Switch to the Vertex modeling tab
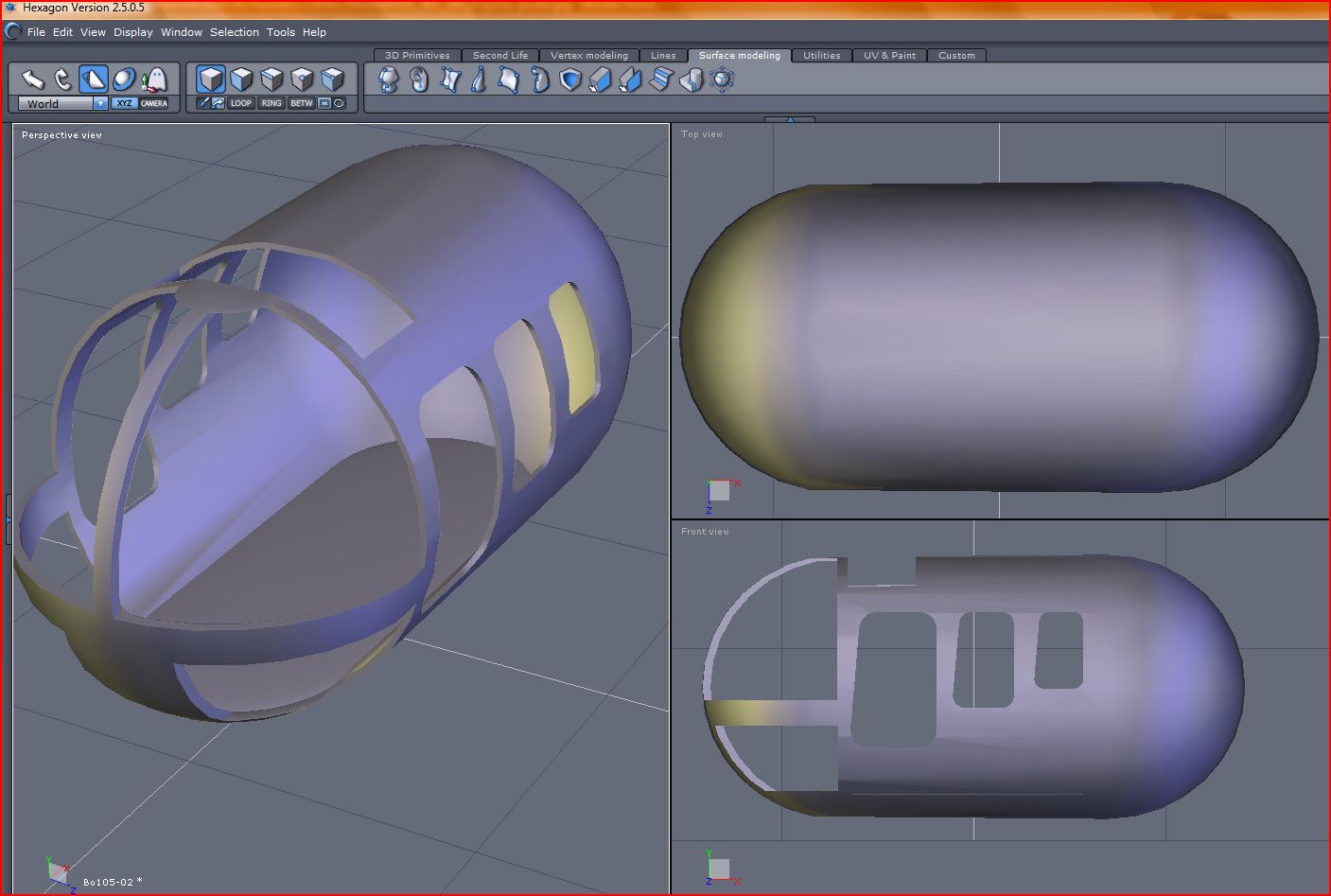The width and height of the screenshot is (1331, 896). click(x=588, y=56)
